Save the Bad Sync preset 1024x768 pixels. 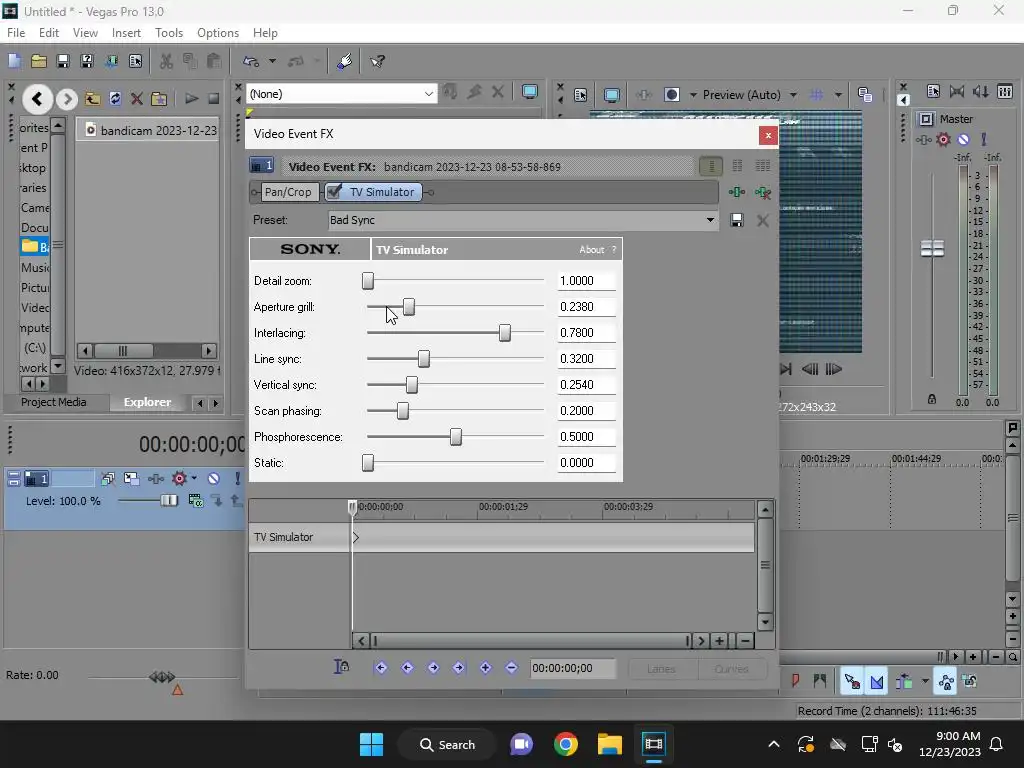(737, 220)
